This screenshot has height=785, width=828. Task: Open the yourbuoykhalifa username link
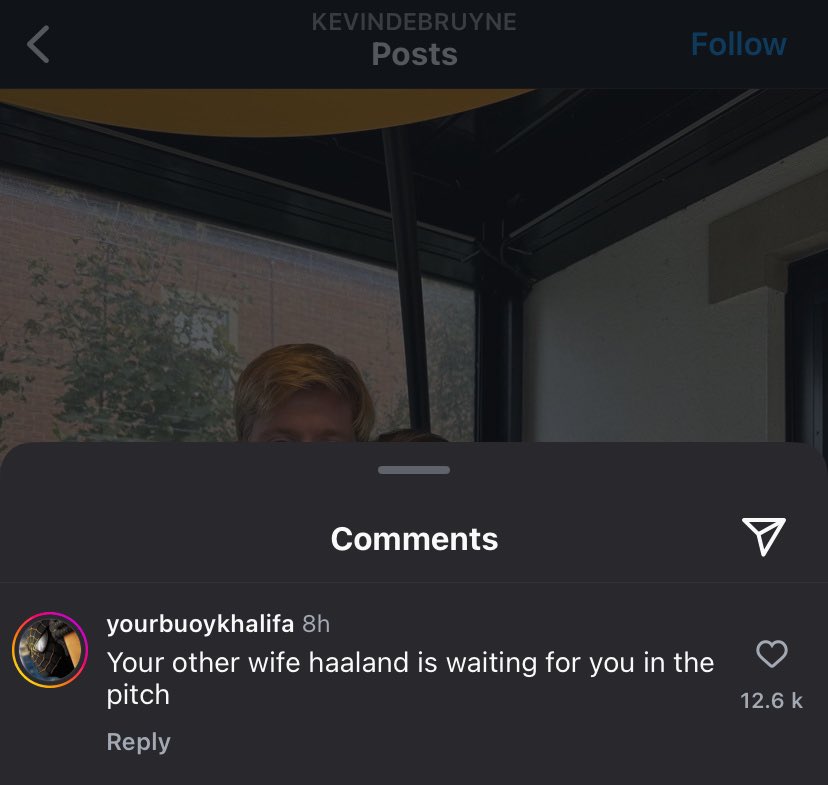200,623
